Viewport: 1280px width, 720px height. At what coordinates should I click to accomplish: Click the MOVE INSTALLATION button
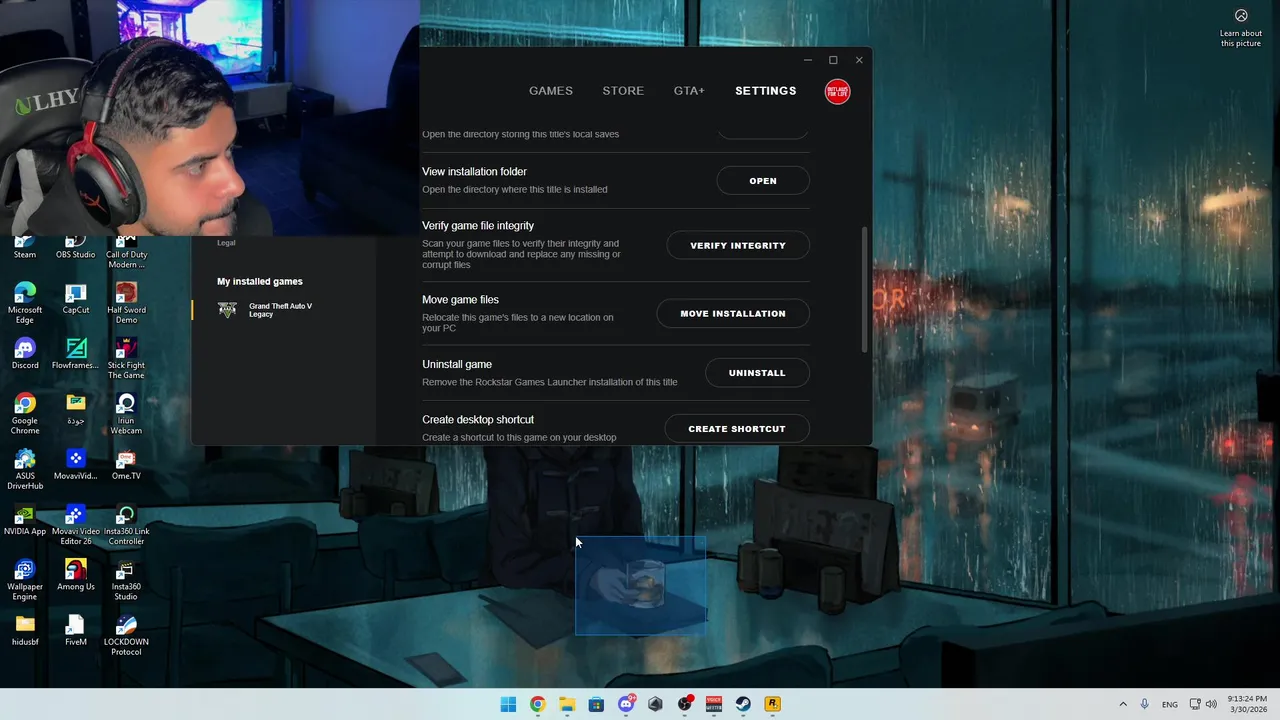[733, 313]
